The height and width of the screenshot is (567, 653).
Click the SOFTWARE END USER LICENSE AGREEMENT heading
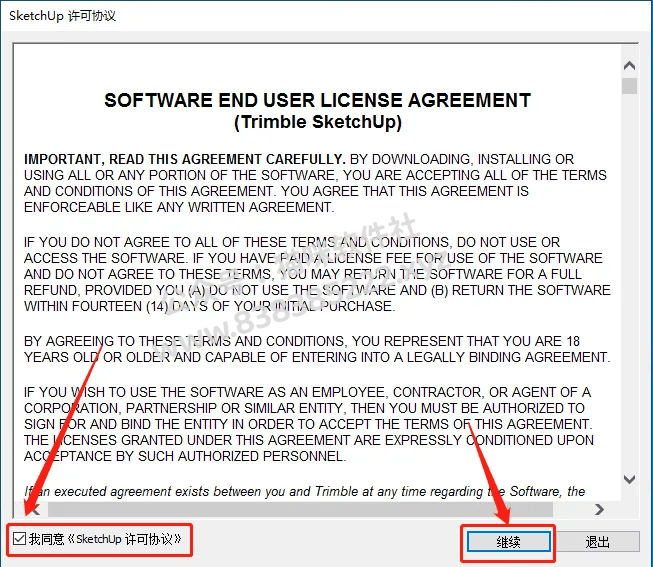[318, 100]
